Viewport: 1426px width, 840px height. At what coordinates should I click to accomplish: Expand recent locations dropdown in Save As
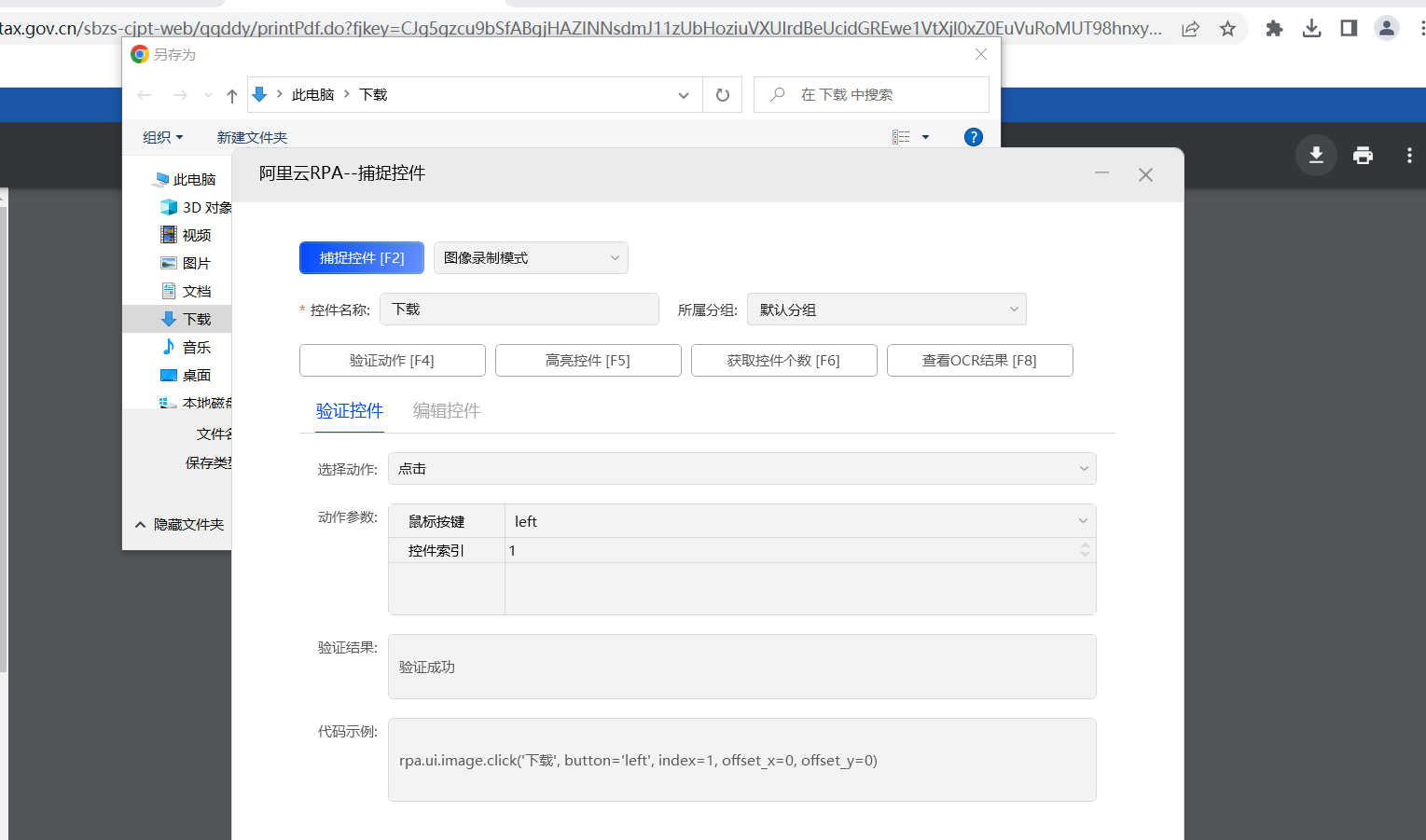tap(208, 95)
